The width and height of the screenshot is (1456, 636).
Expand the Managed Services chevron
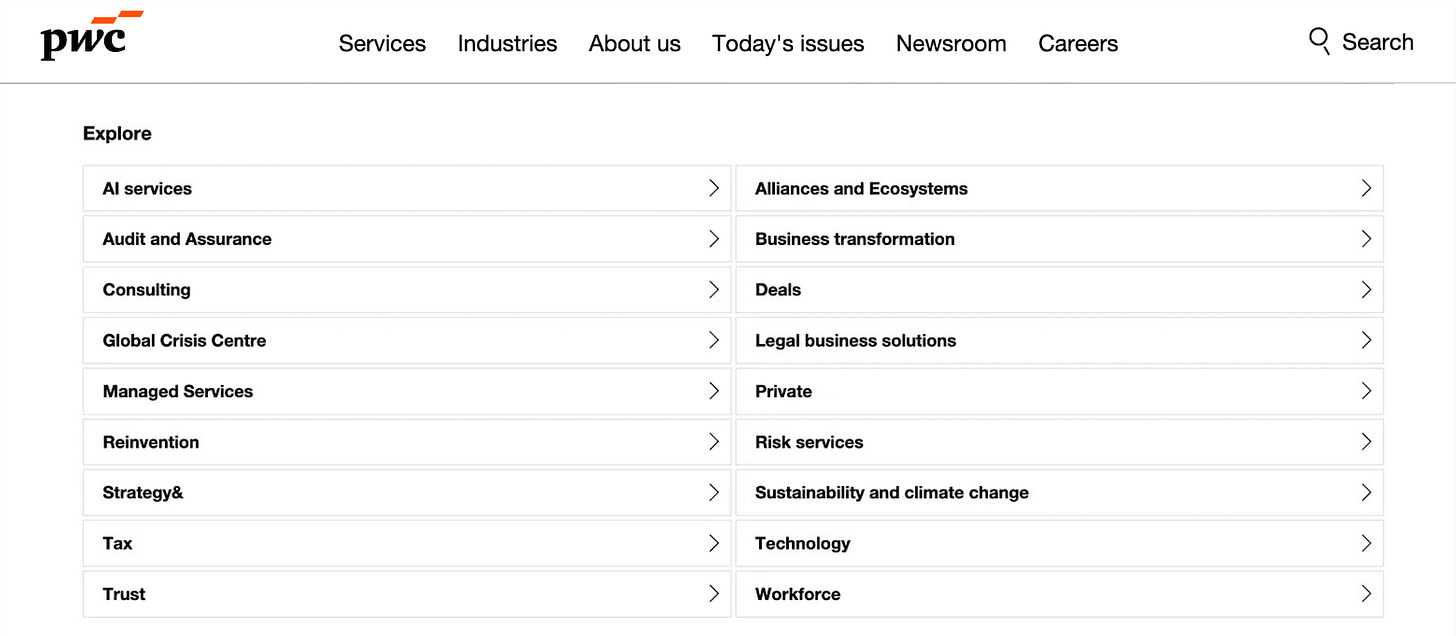[x=714, y=391]
